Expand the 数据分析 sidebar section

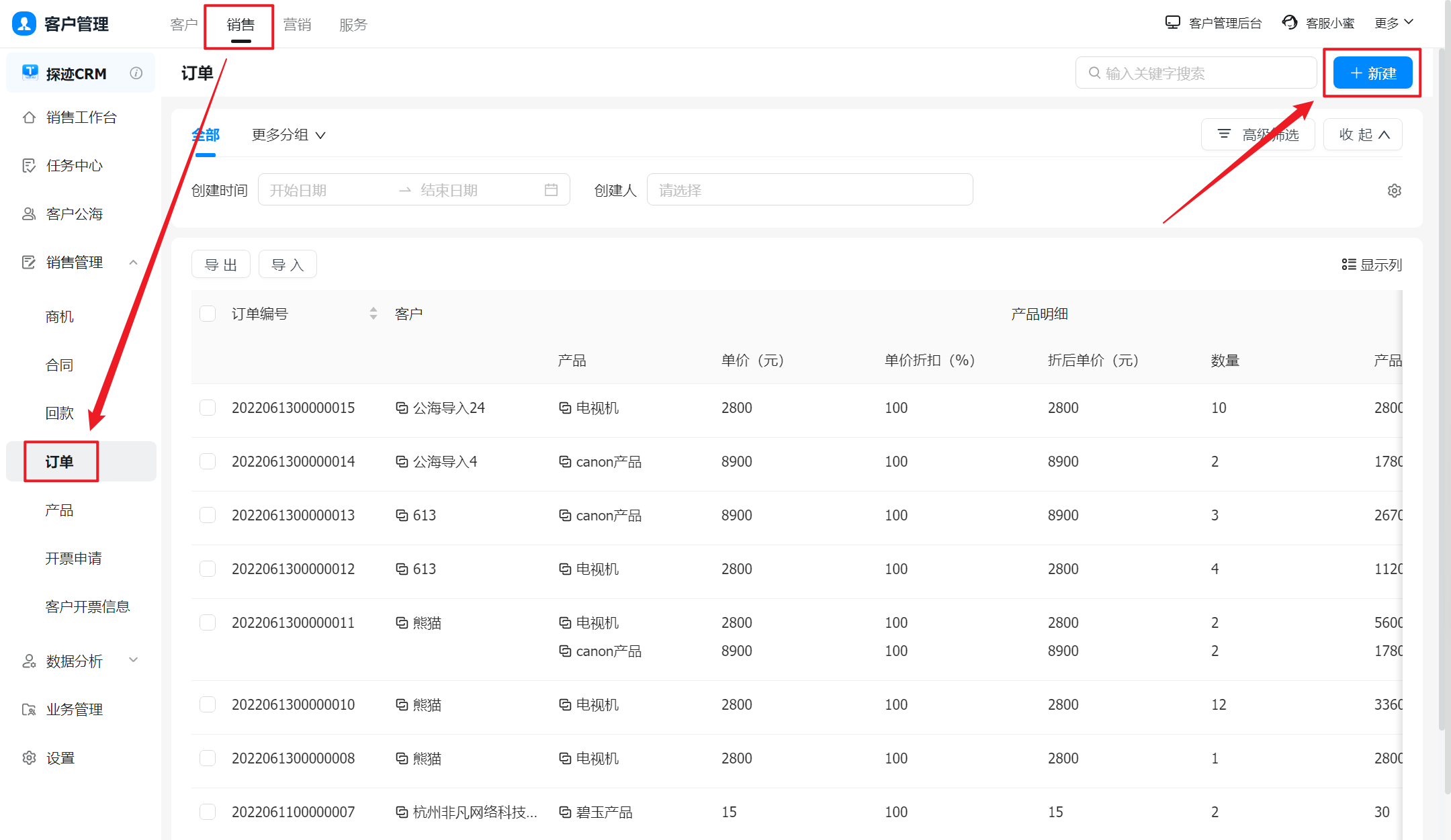pos(133,660)
